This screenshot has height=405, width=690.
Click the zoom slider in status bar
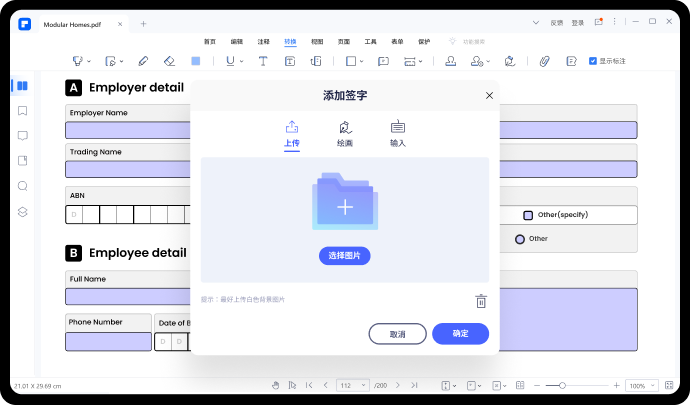pyautogui.click(x=563, y=385)
